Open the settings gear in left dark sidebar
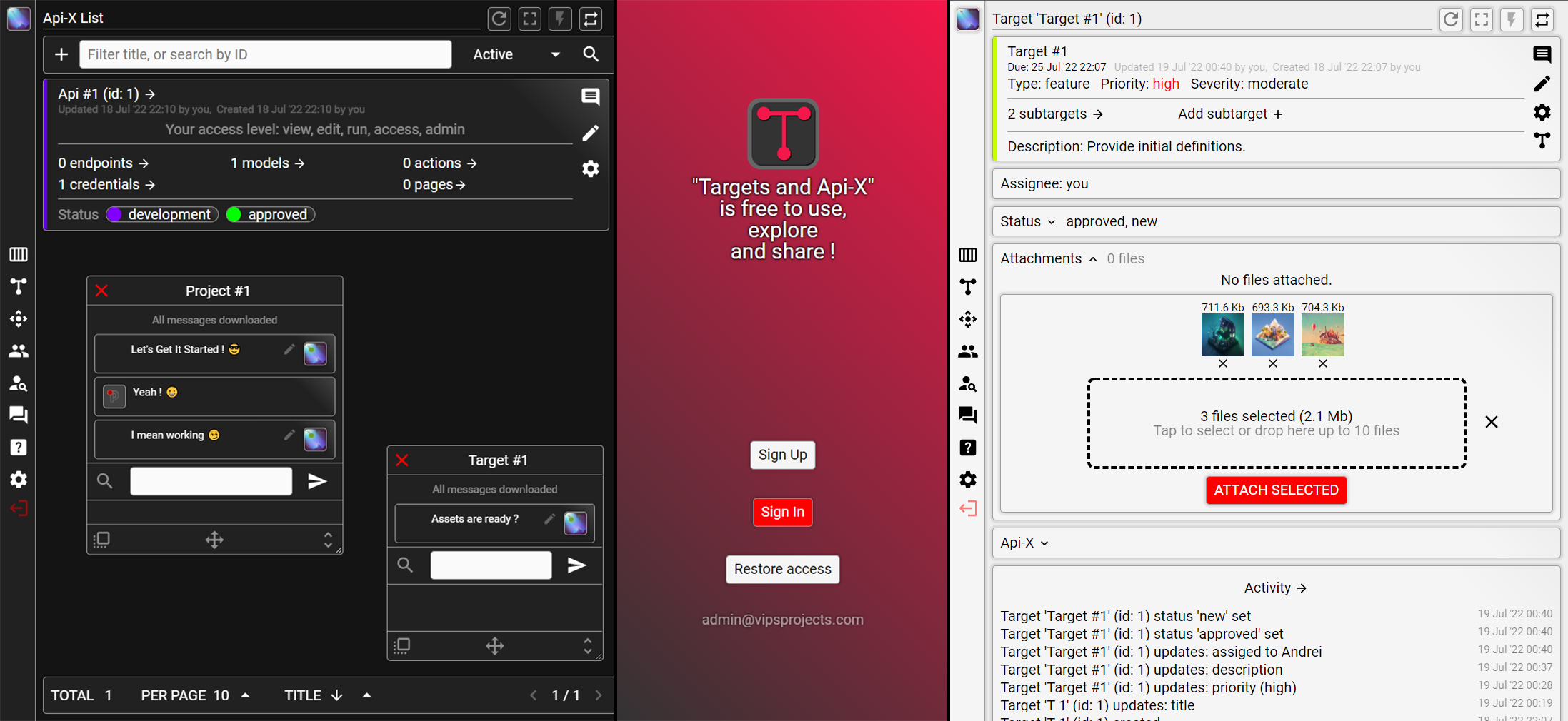Screen dimensions: 1568x721 point(19,479)
